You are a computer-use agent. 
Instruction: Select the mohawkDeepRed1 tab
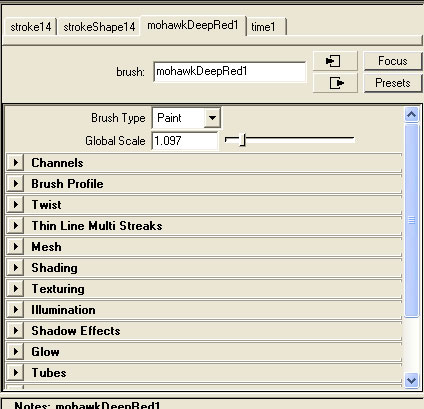[x=193, y=25]
